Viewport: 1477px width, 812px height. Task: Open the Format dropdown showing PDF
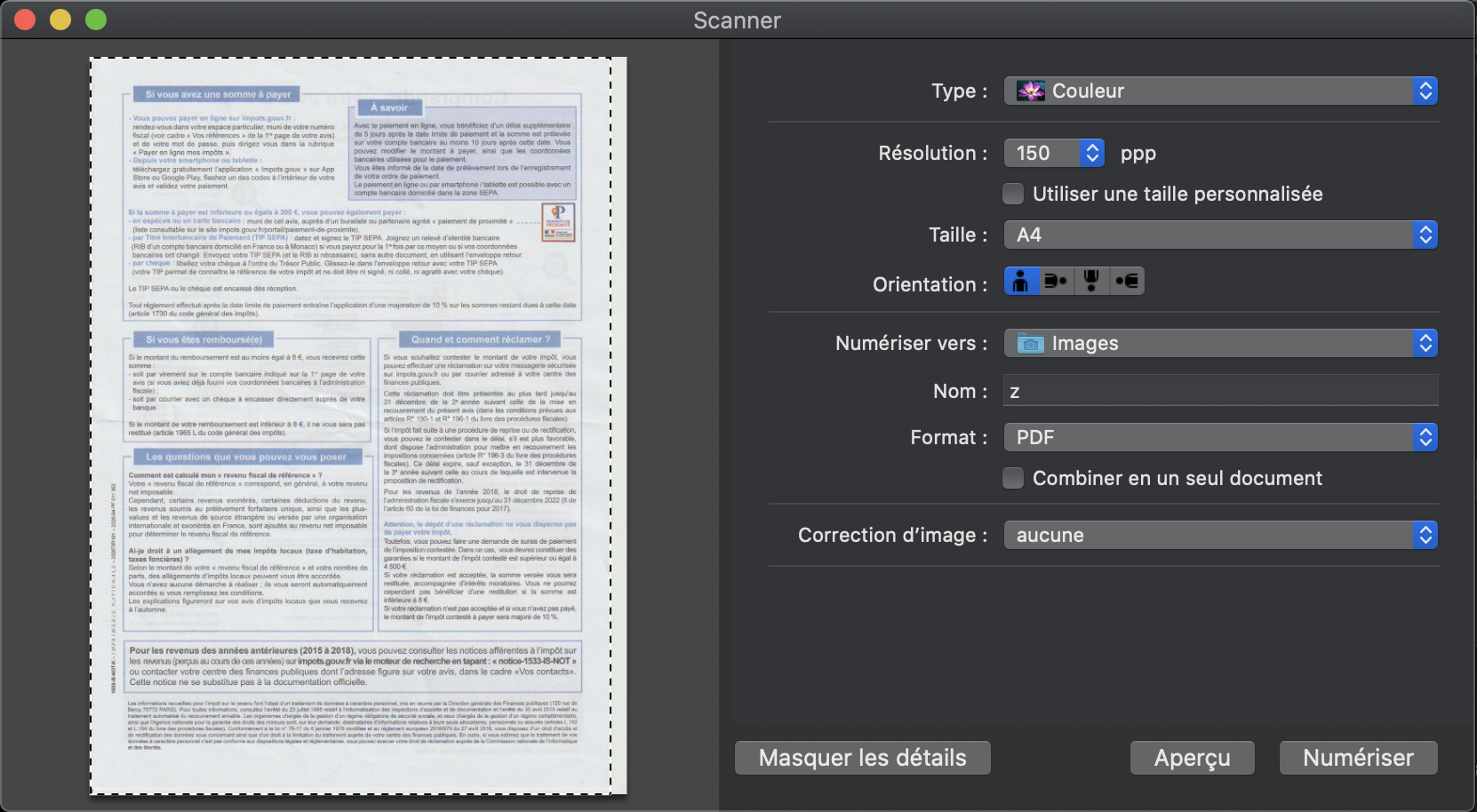(x=1221, y=437)
